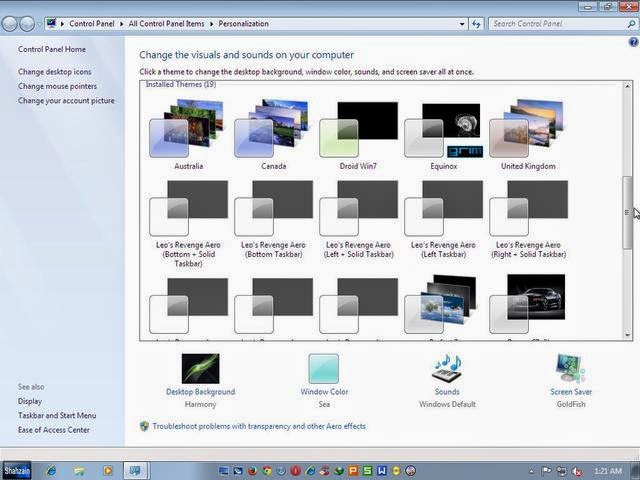Select the Australia theme
Screen dimensions: 640x480
pyautogui.click(x=188, y=134)
